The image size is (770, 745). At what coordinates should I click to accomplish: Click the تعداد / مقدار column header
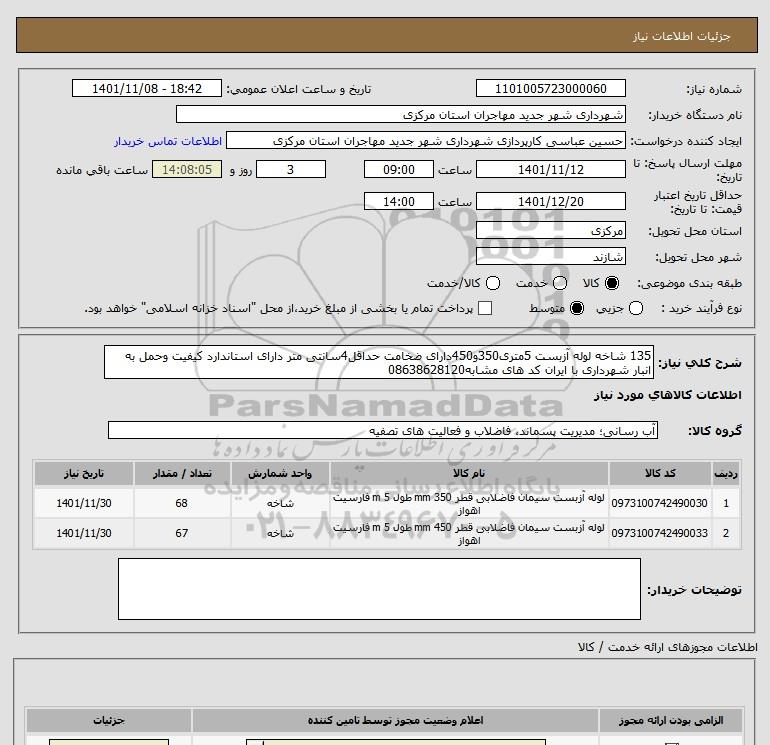tap(182, 473)
